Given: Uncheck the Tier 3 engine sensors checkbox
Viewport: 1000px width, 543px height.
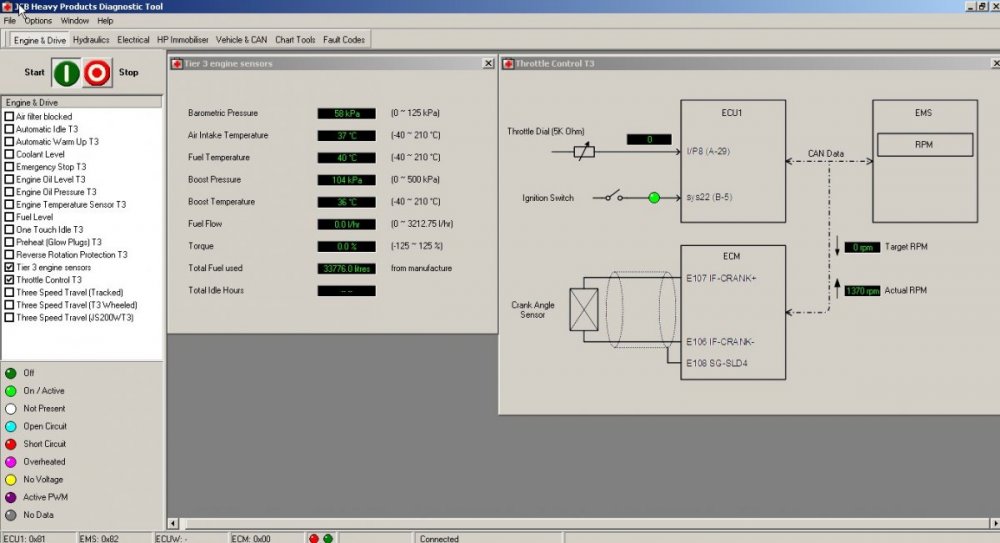Looking at the screenshot, I should tap(10, 267).
